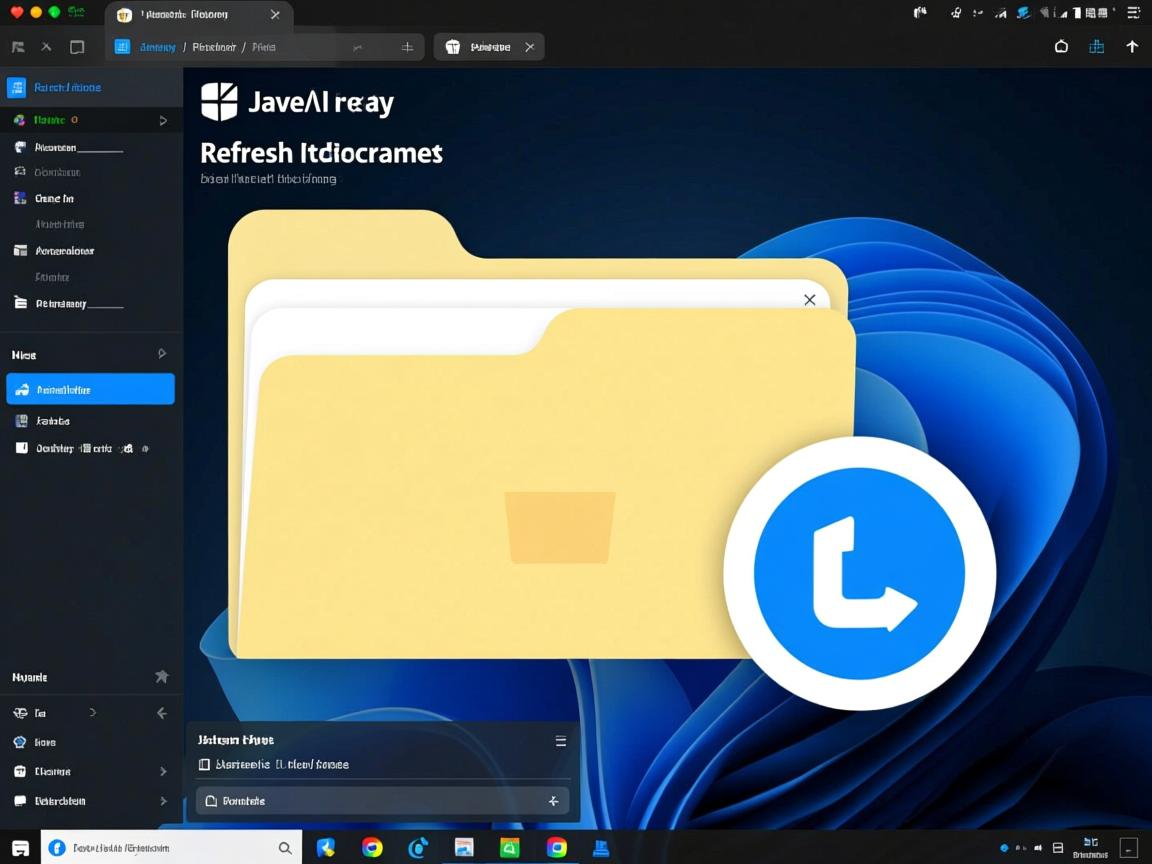Expand the sidebar section header triangle mid-sidebar
Image resolution: width=1152 pixels, height=864 pixels.
[x=162, y=354]
